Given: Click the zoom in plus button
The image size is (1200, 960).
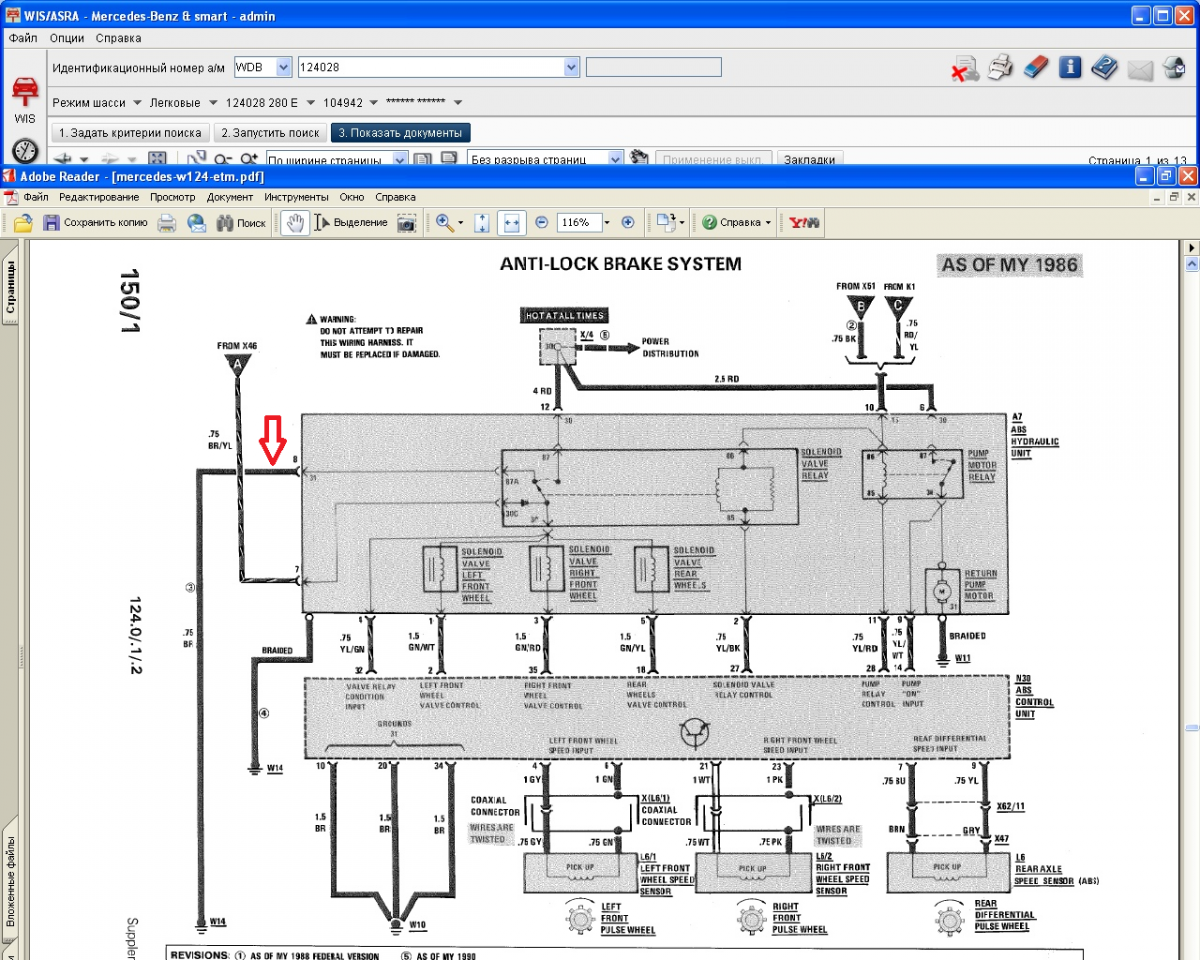Looking at the screenshot, I should pyautogui.click(x=628, y=223).
